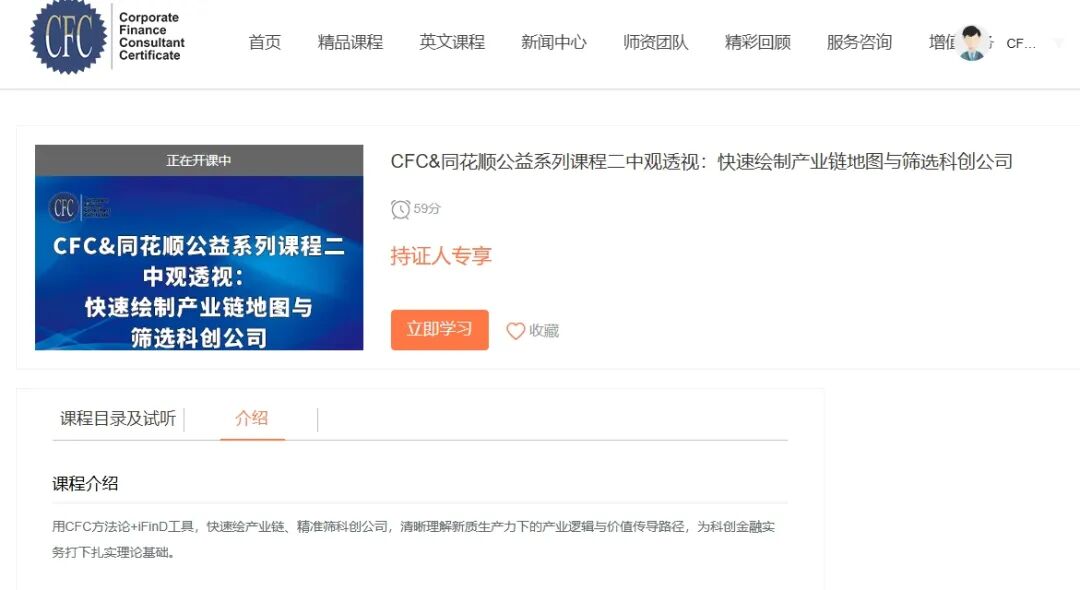The height and width of the screenshot is (590, 1080).
Task: Select 首页 in the navigation bar
Action: pos(264,42)
